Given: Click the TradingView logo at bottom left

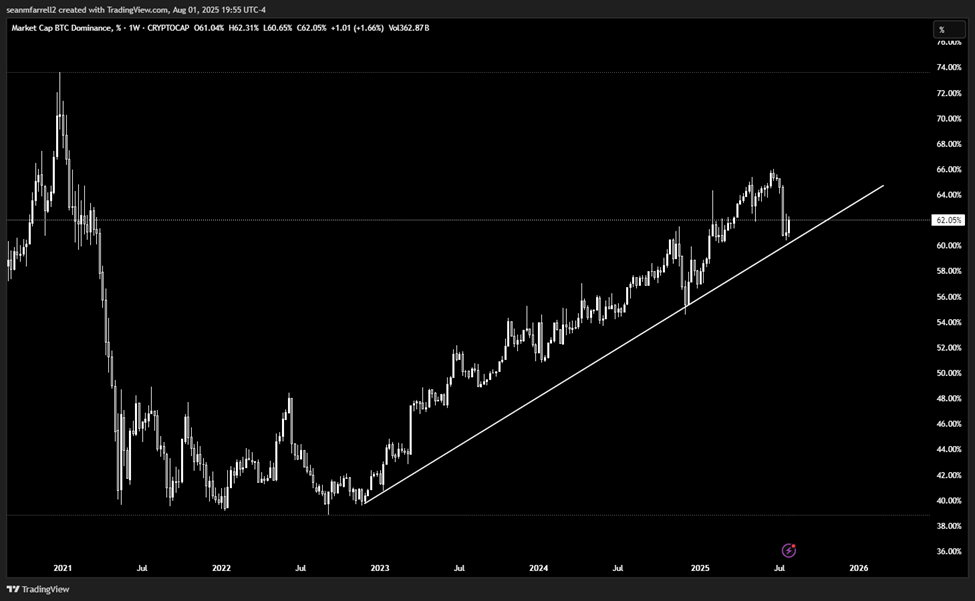Looking at the screenshot, I should pyautogui.click(x=32, y=590).
